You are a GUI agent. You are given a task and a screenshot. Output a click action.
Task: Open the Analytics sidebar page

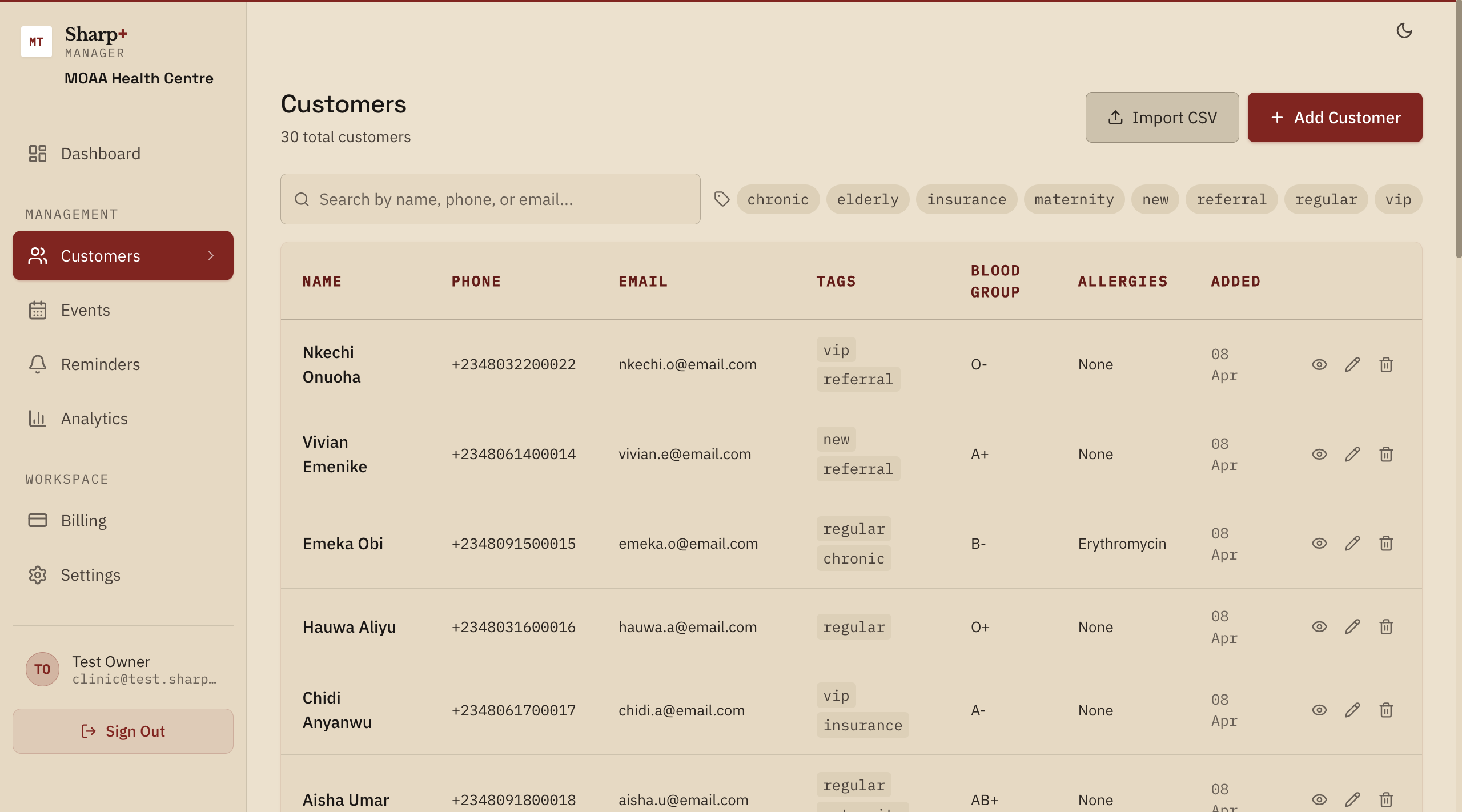point(94,419)
